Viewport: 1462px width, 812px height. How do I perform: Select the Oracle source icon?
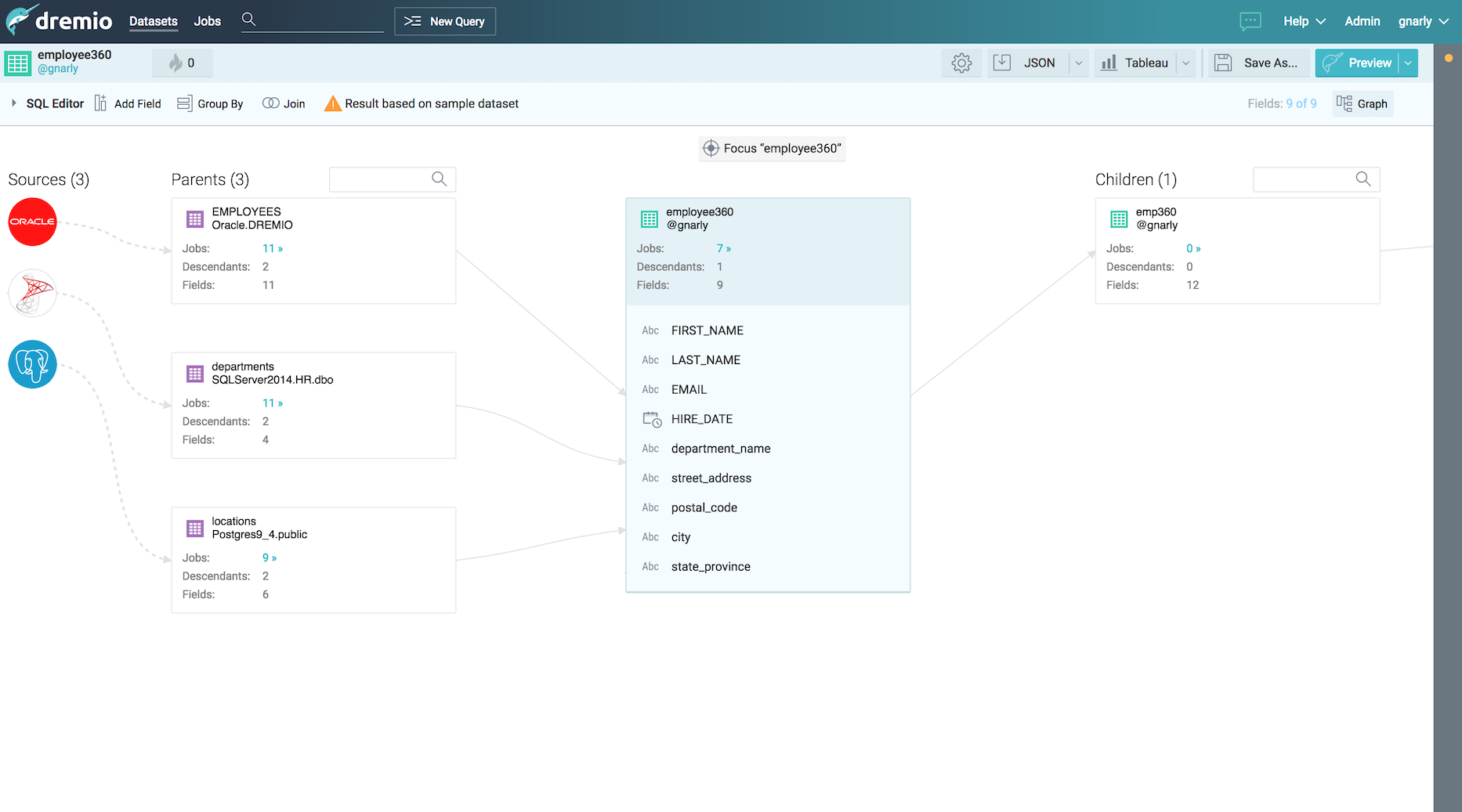[x=32, y=222]
